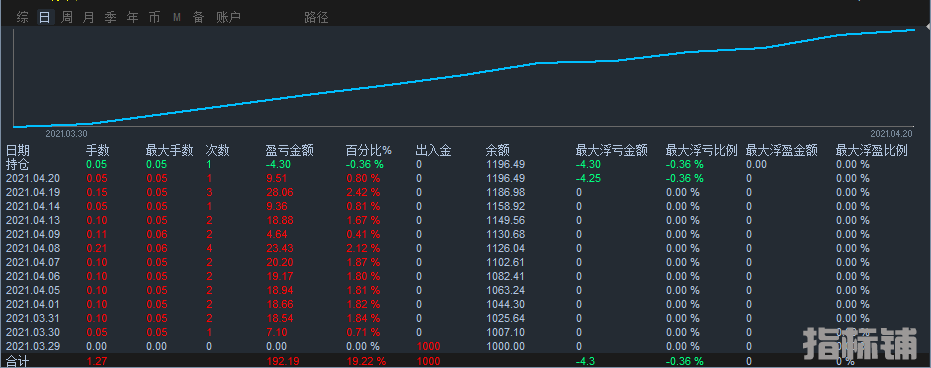Screen dimensions: 931x368
Task: Switch to the 综 summary tab
Action: [23, 18]
